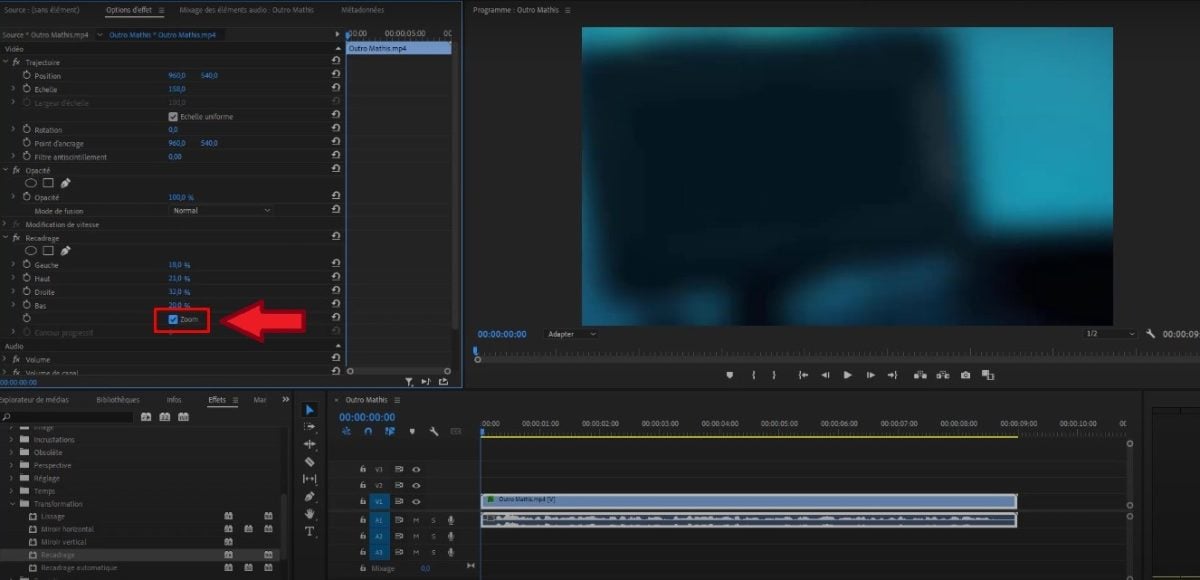Viewport: 1200px width, 580px height.
Task: Reset the Opacité parameter with its reset arrow
Action: 334,197
